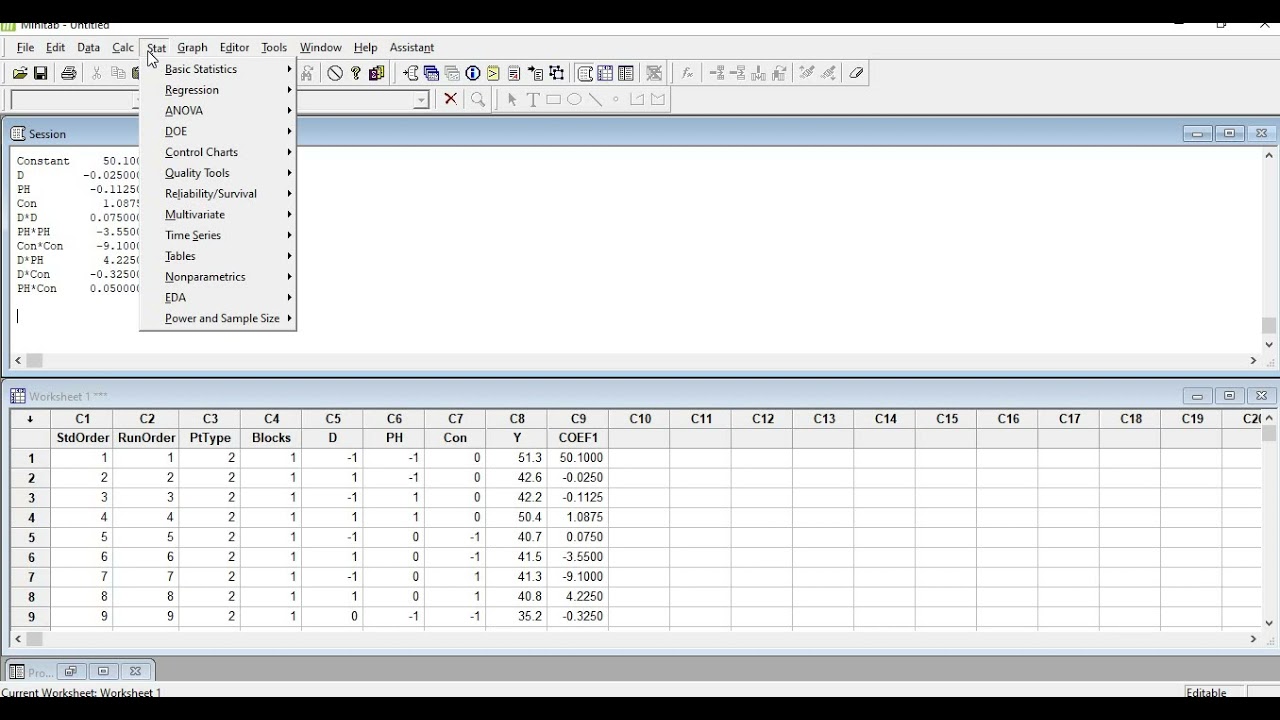1280x720 pixels.
Task: Show the Session folder toolbar icon
Action: click(x=410, y=73)
